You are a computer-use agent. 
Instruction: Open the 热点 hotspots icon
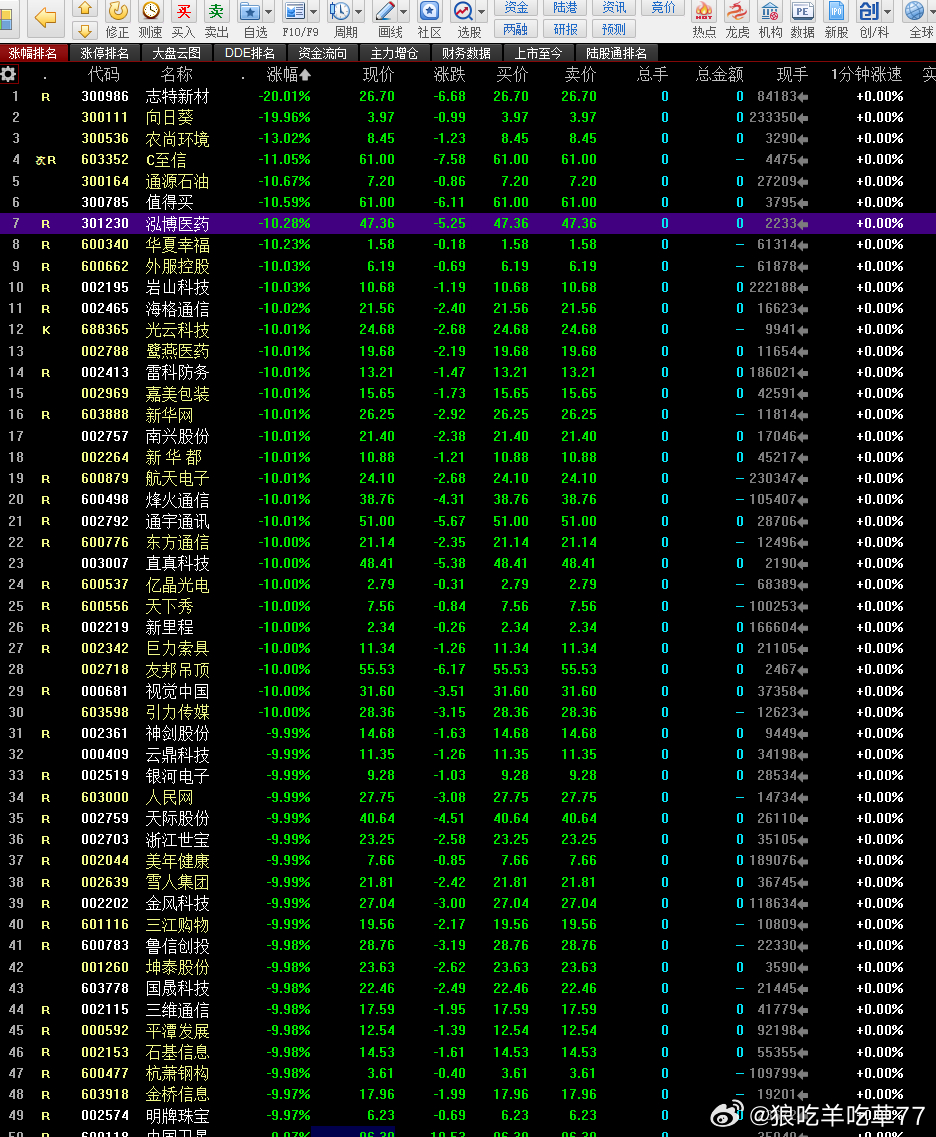tap(704, 20)
